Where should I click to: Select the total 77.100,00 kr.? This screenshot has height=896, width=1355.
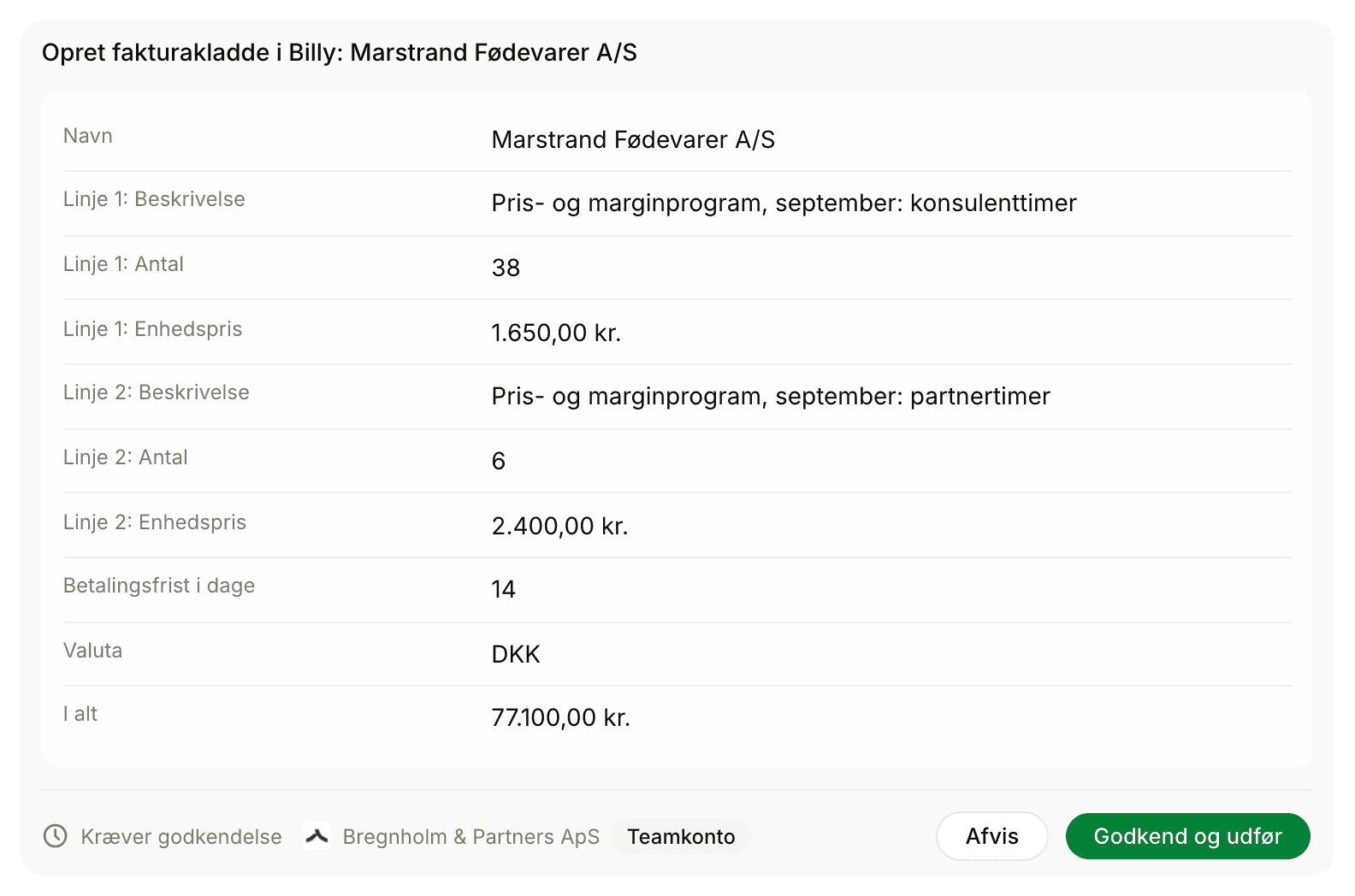560,717
